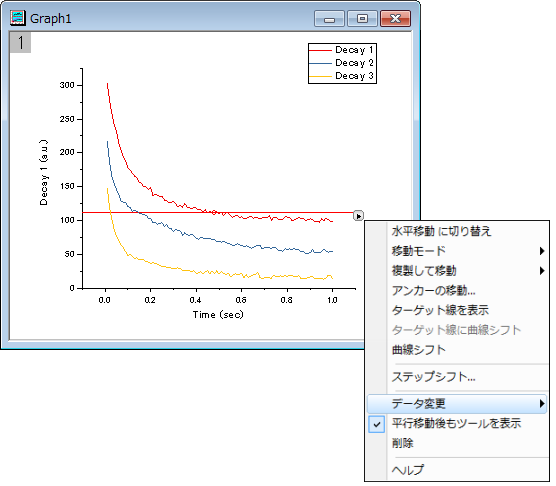
Task: Minimize the Graph1 window
Action: click(x=329, y=18)
